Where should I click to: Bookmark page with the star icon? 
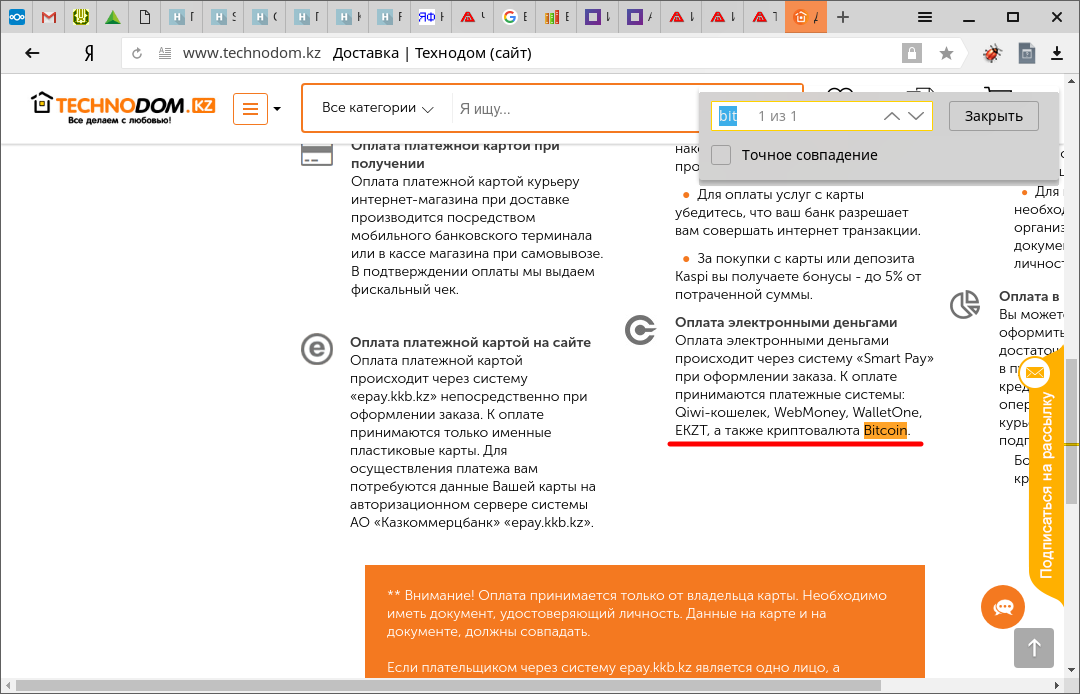pyautogui.click(x=946, y=53)
